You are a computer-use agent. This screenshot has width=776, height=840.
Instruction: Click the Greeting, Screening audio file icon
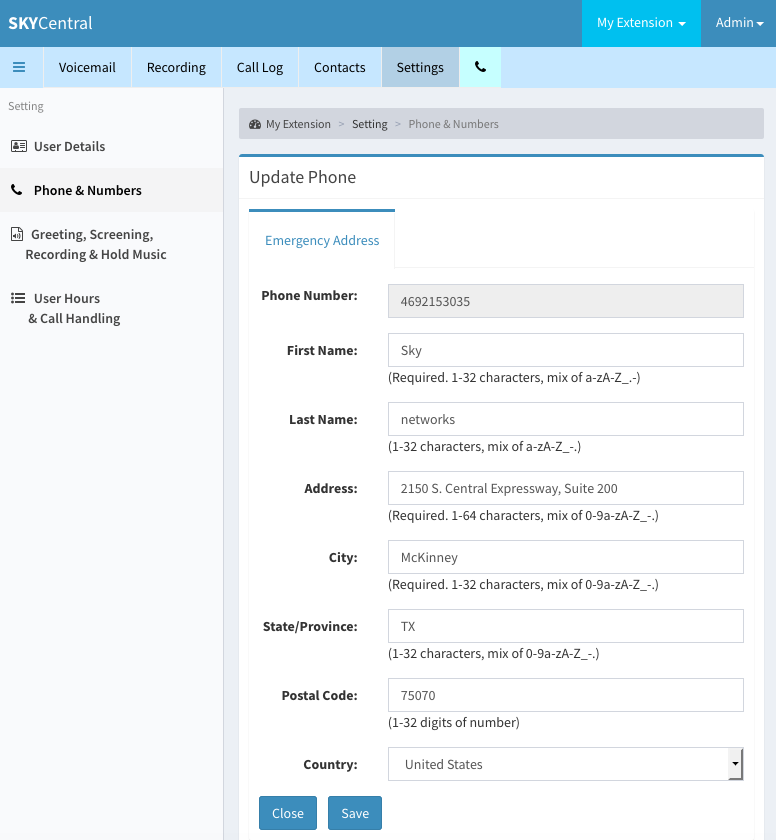(17, 234)
